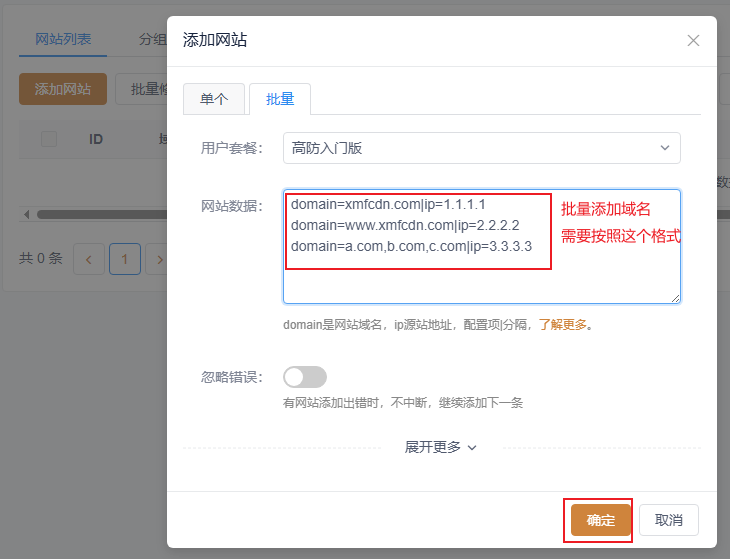The width and height of the screenshot is (730, 559).
Task: Click the 共 0 条 total count
Action: [x=41, y=258]
